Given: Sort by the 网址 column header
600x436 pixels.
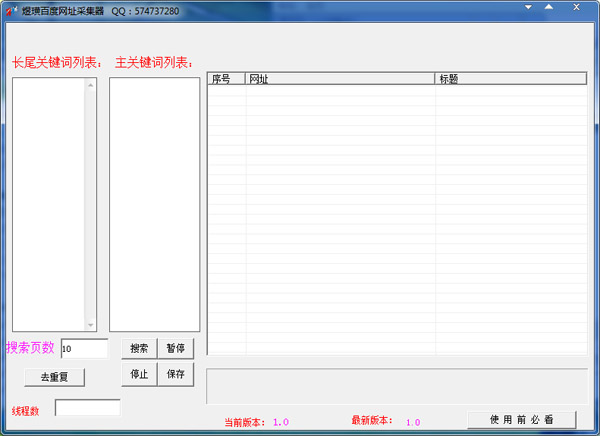Looking at the screenshot, I should [340, 79].
